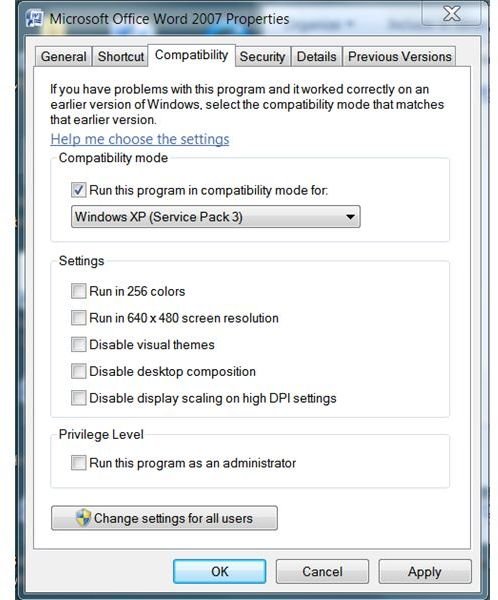Switch to the General tab
498x600 pixels.
pyautogui.click(x=64, y=57)
